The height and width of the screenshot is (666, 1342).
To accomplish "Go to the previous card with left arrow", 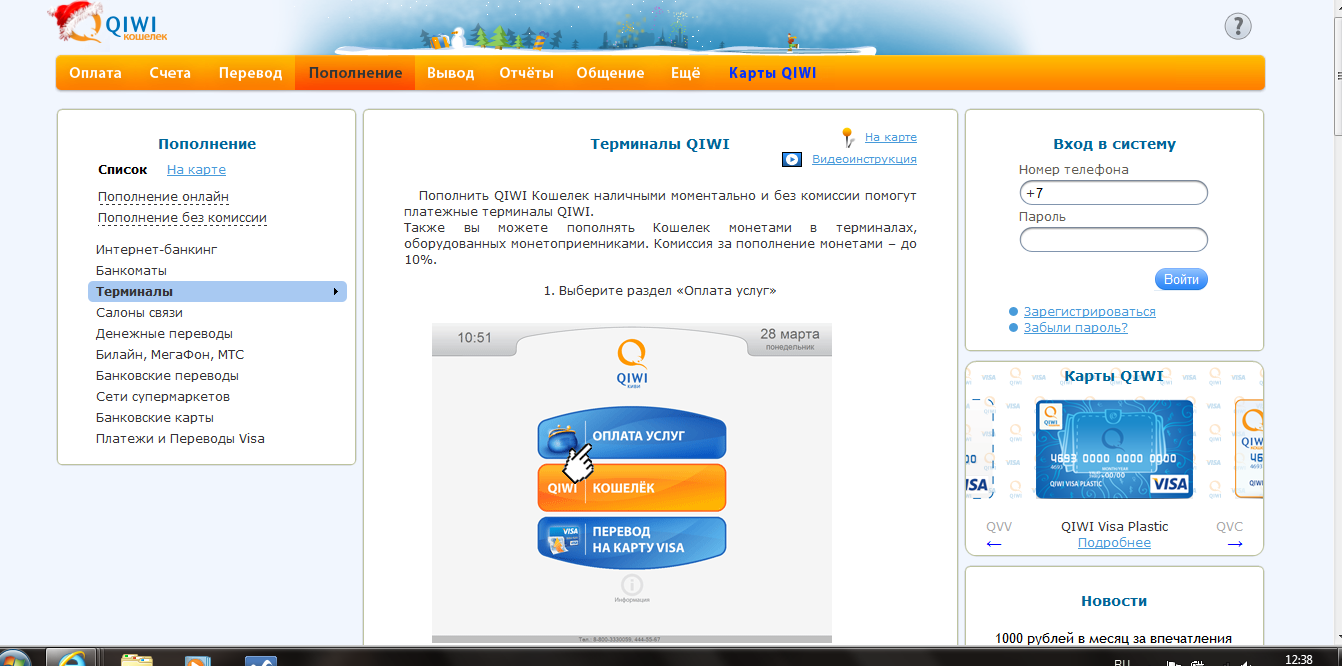I will tap(994, 544).
